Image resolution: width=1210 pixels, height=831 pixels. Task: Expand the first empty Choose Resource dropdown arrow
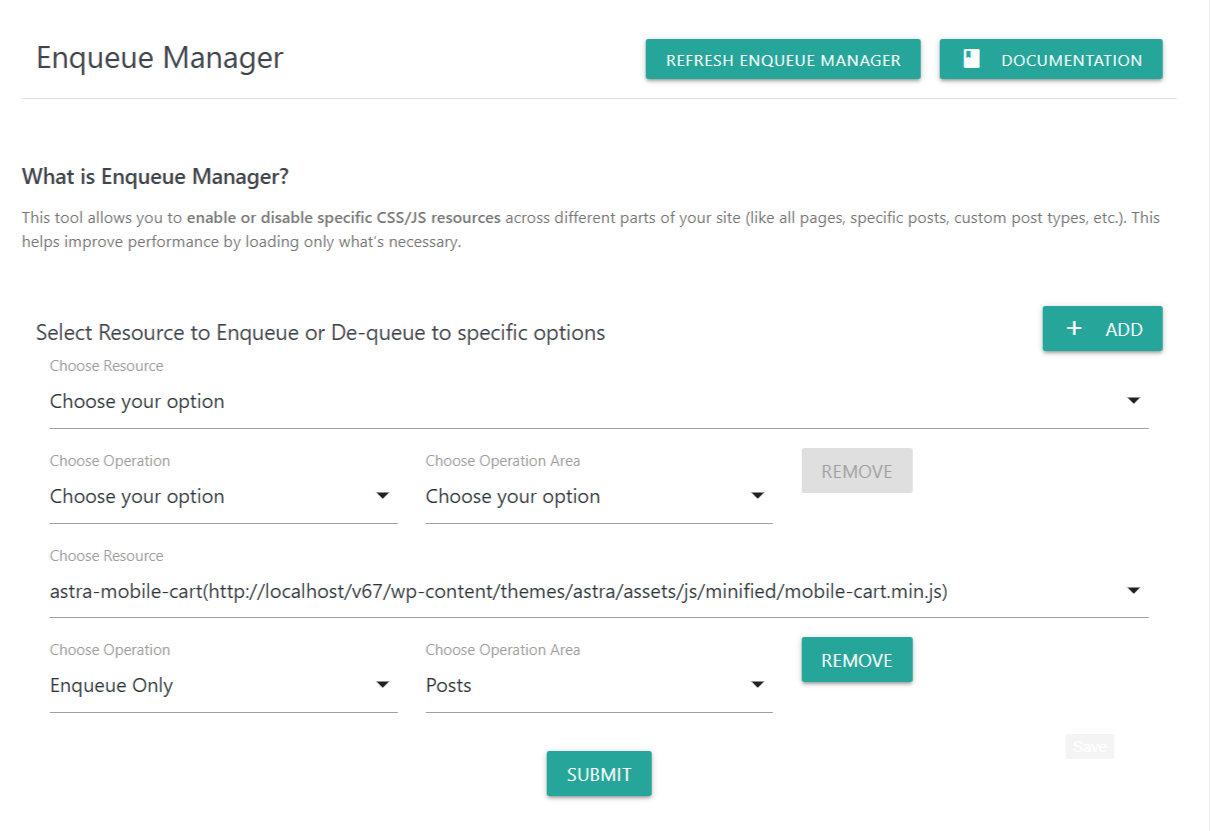pos(1133,401)
